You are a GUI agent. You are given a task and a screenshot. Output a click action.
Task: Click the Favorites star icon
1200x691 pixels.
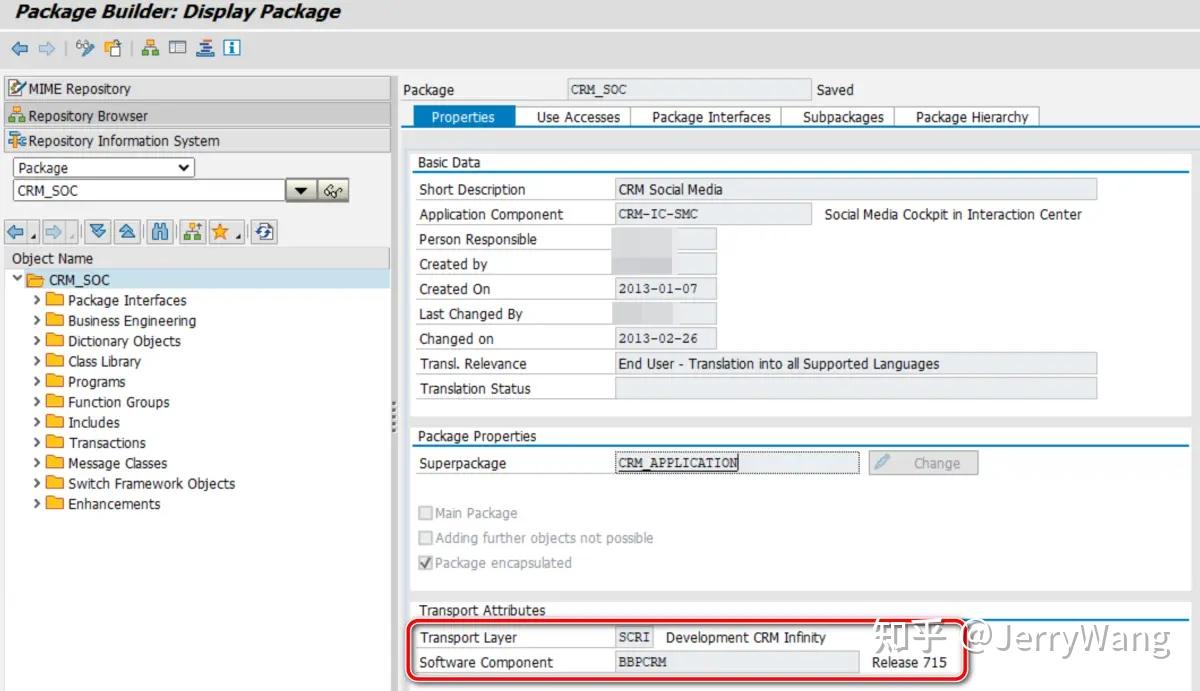tap(221, 231)
